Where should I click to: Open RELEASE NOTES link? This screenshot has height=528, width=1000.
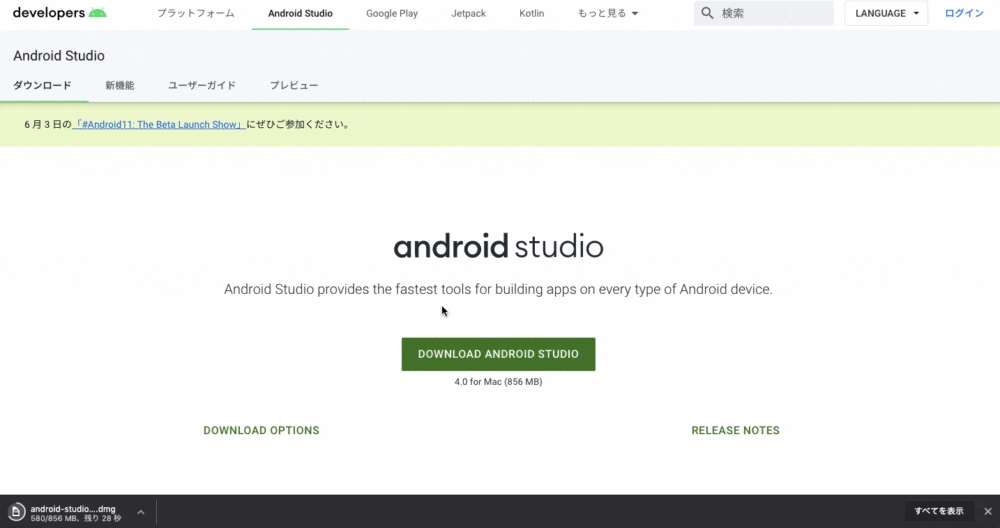pyautogui.click(x=735, y=430)
